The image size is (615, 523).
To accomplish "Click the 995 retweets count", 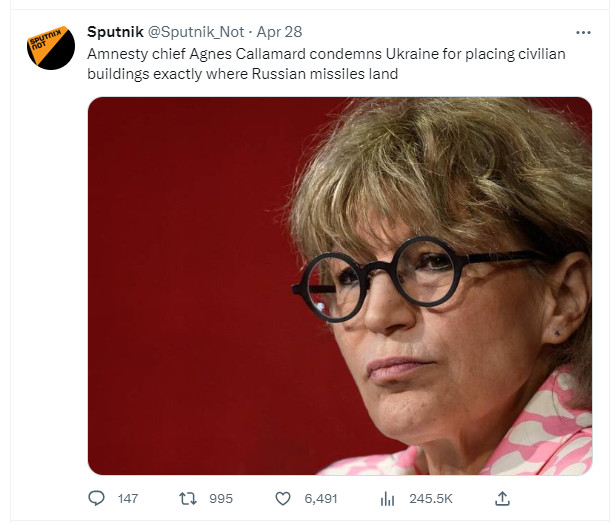I will pos(223,498).
